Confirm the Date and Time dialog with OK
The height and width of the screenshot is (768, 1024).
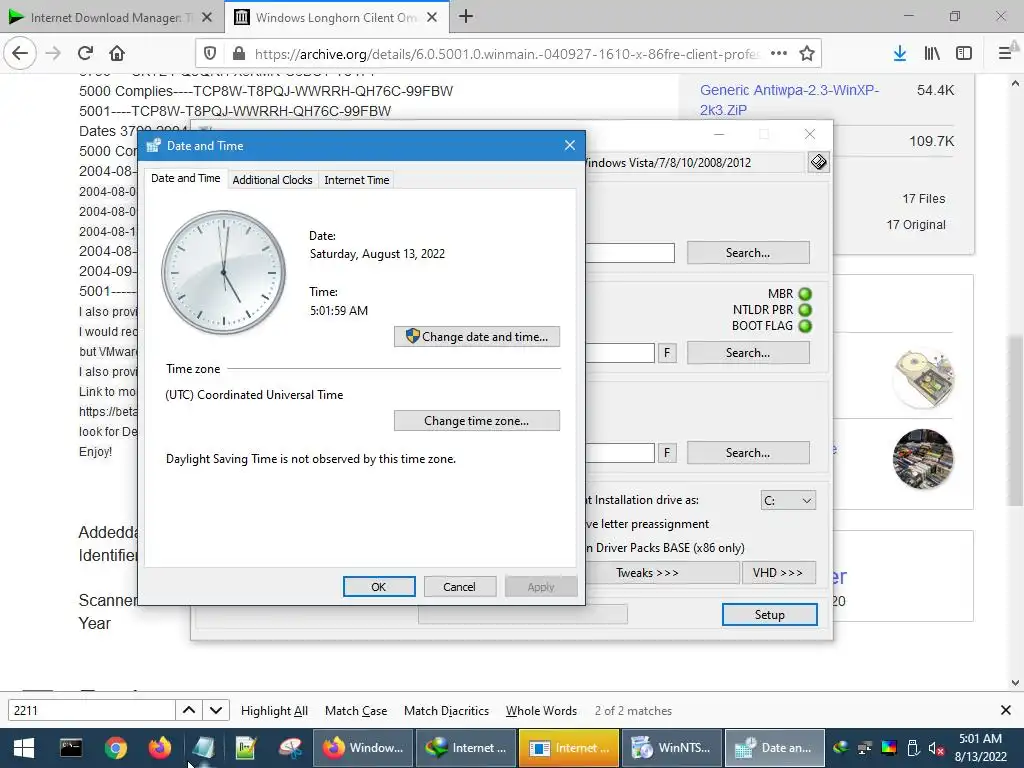coord(379,586)
